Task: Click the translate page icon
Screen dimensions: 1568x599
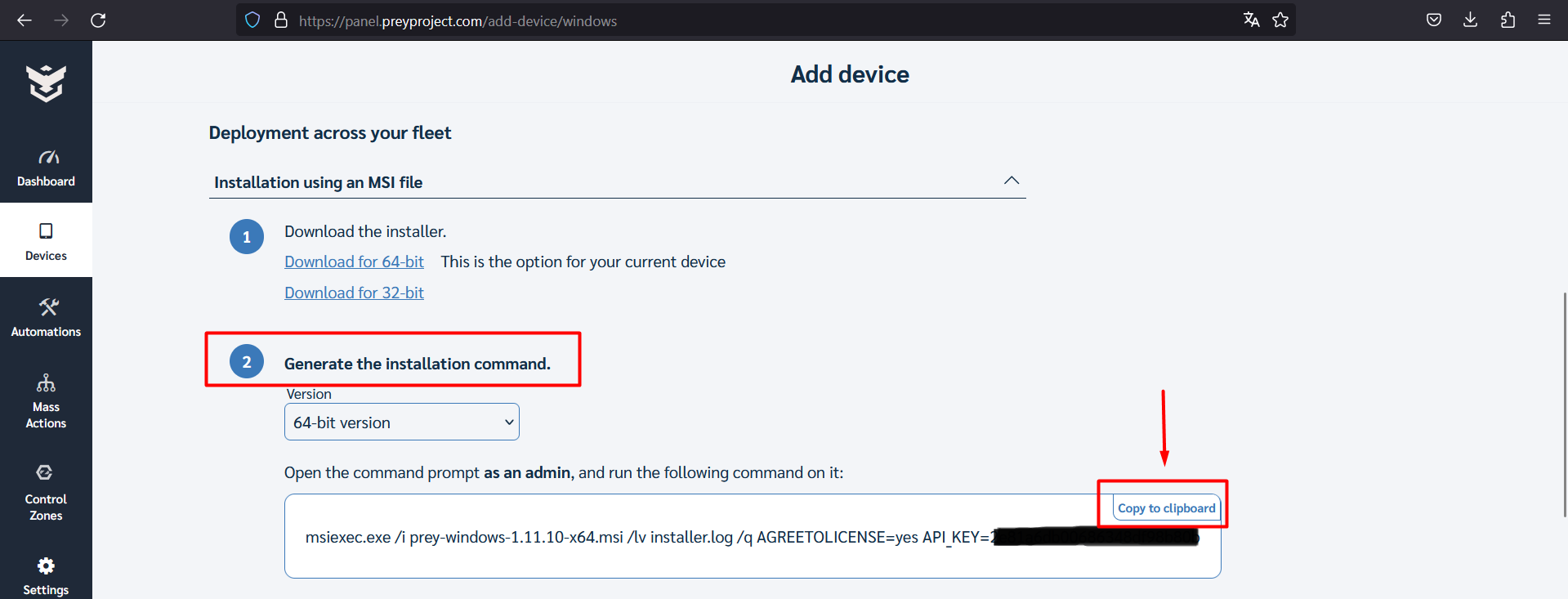Action: click(1251, 20)
